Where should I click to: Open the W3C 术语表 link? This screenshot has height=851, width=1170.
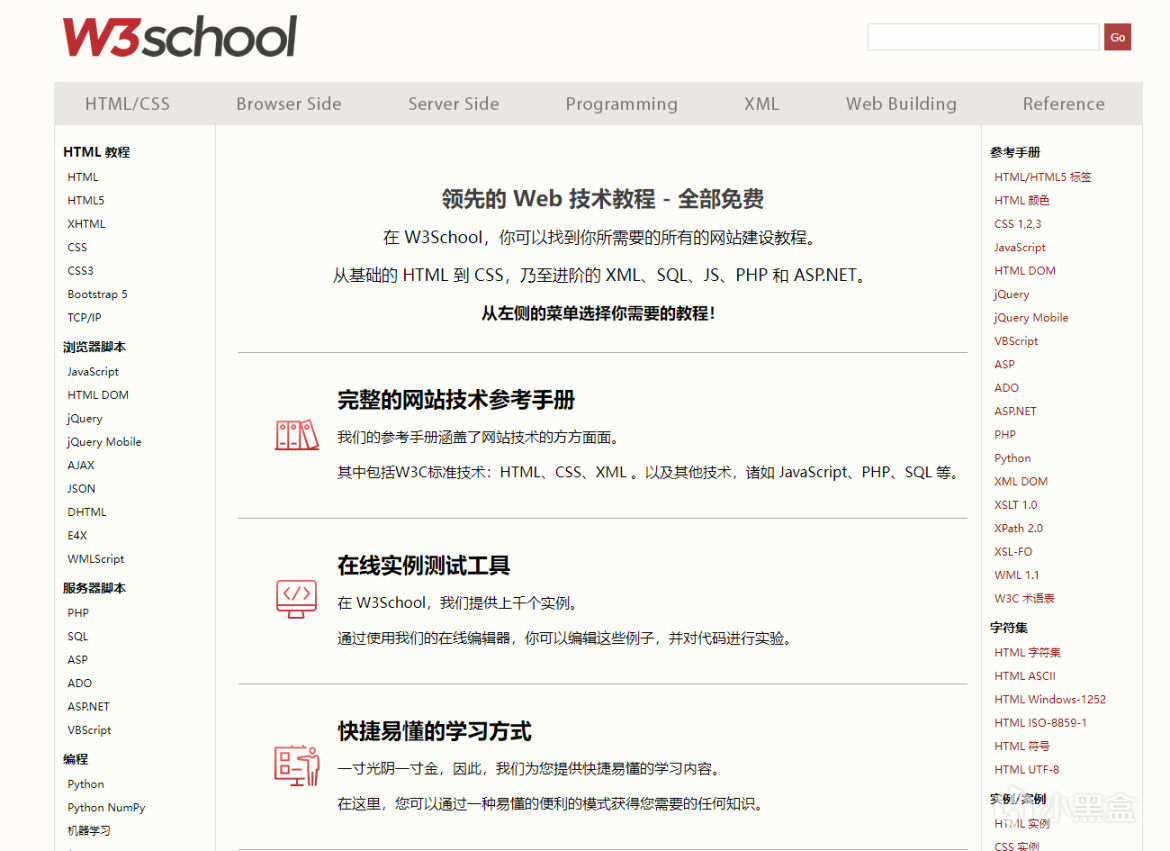tap(1024, 599)
